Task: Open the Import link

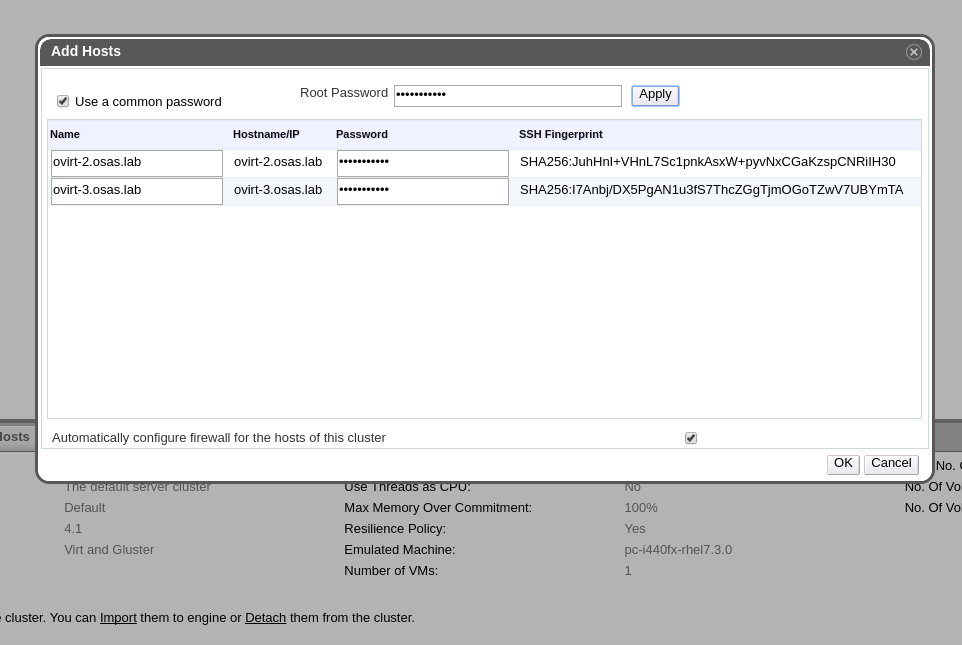Action: [118, 618]
